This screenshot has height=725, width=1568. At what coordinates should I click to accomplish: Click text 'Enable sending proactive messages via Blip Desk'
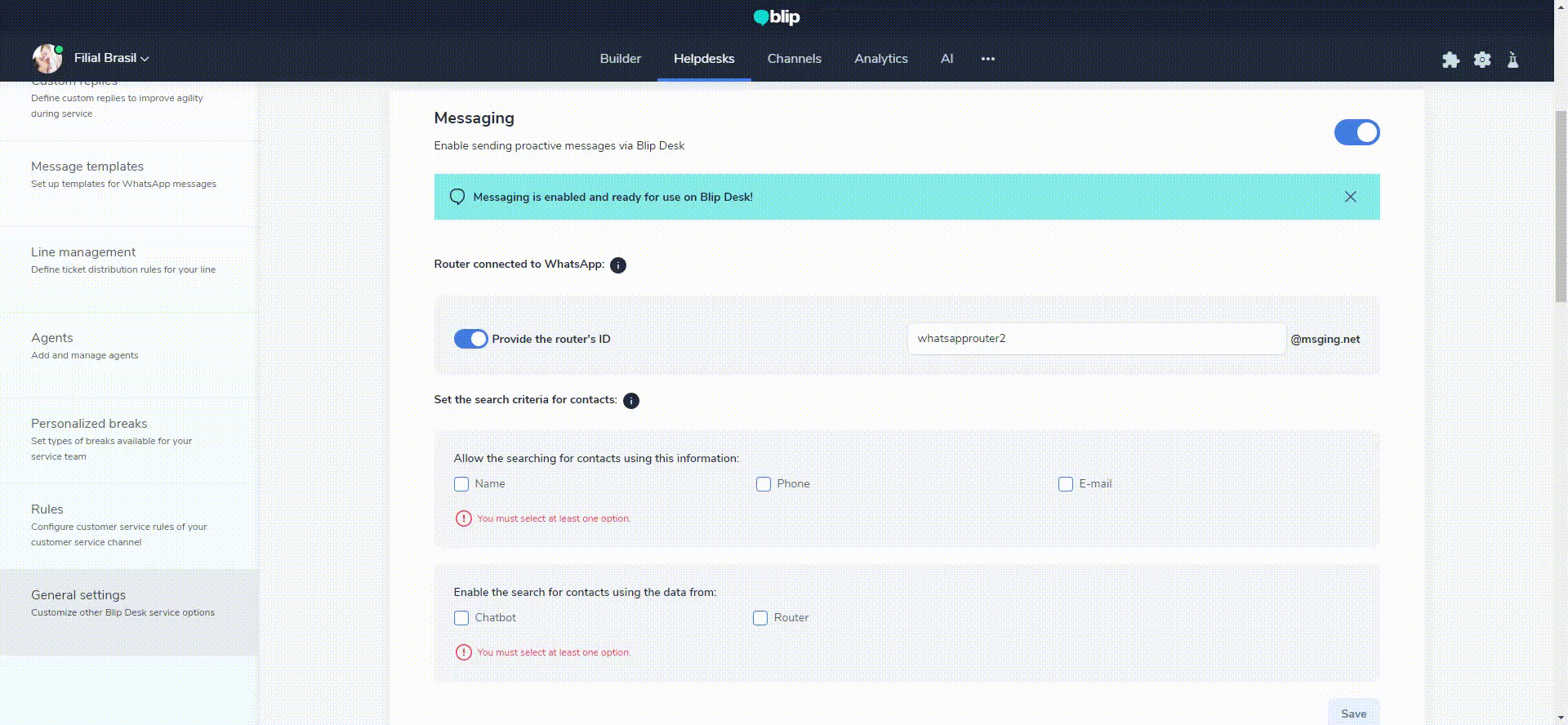tap(559, 146)
